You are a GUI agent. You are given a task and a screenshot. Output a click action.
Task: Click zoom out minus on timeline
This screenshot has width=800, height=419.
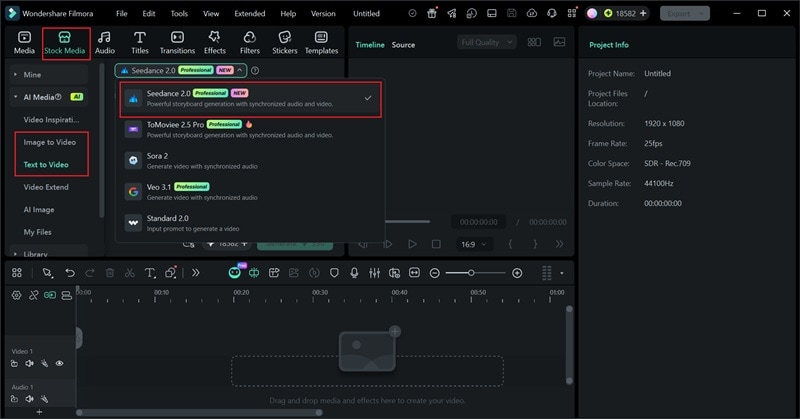pos(435,273)
